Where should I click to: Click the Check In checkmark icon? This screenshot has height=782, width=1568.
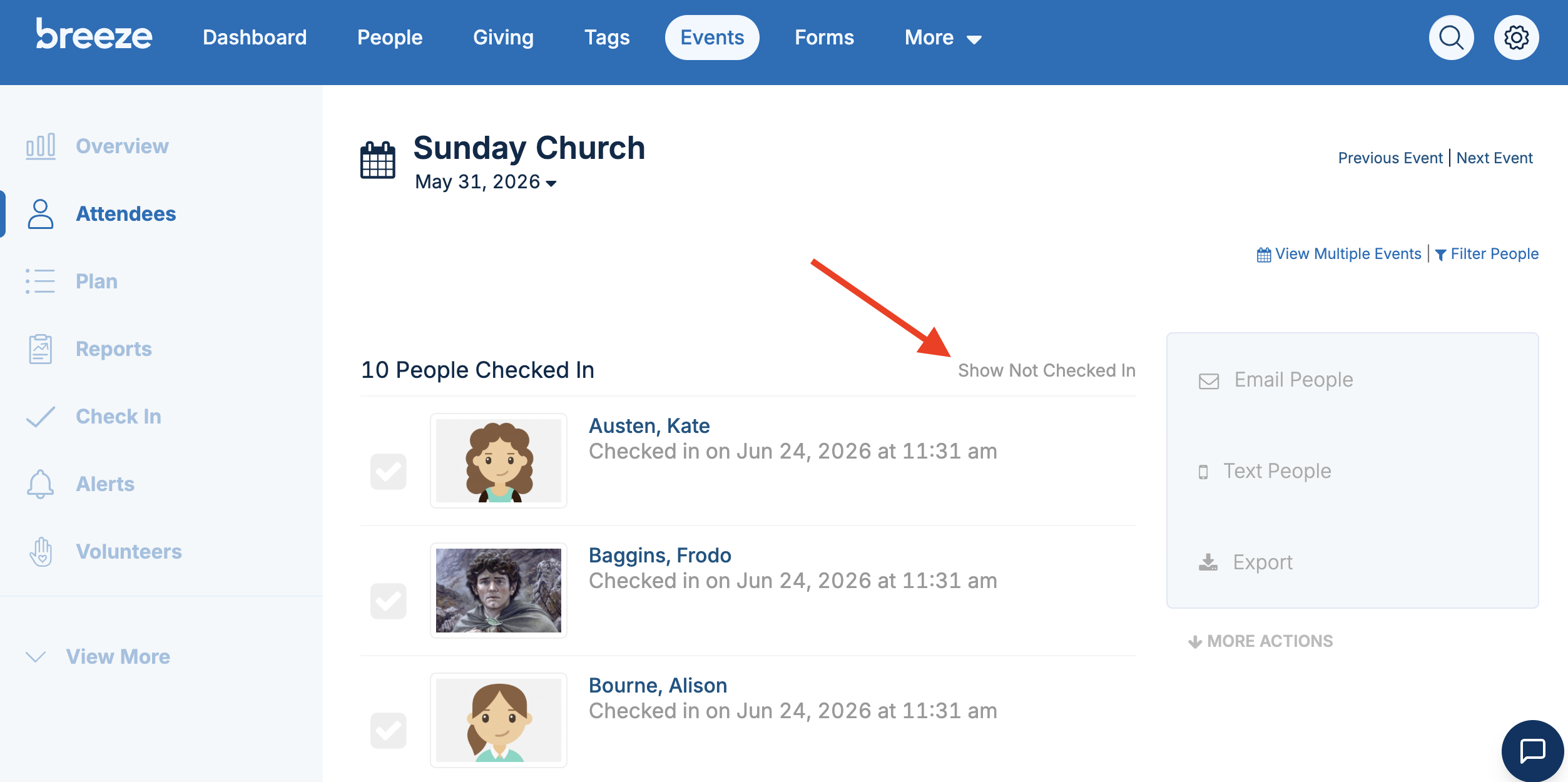(41, 417)
